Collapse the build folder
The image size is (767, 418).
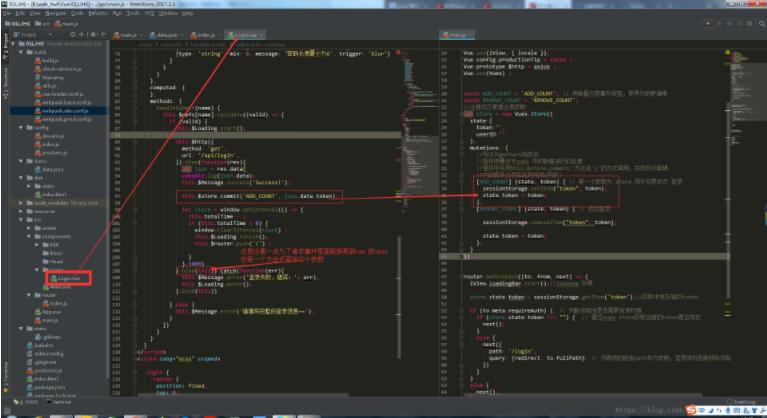[x=21, y=52]
